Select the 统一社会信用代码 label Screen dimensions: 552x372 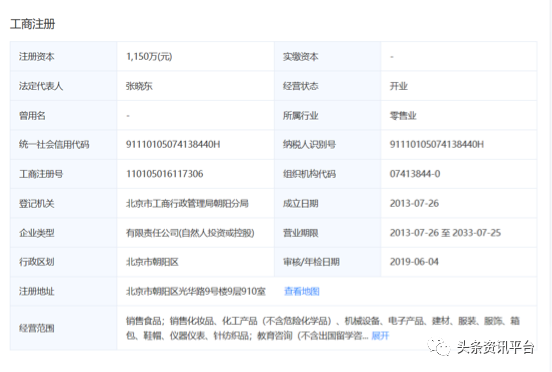(x=54, y=145)
